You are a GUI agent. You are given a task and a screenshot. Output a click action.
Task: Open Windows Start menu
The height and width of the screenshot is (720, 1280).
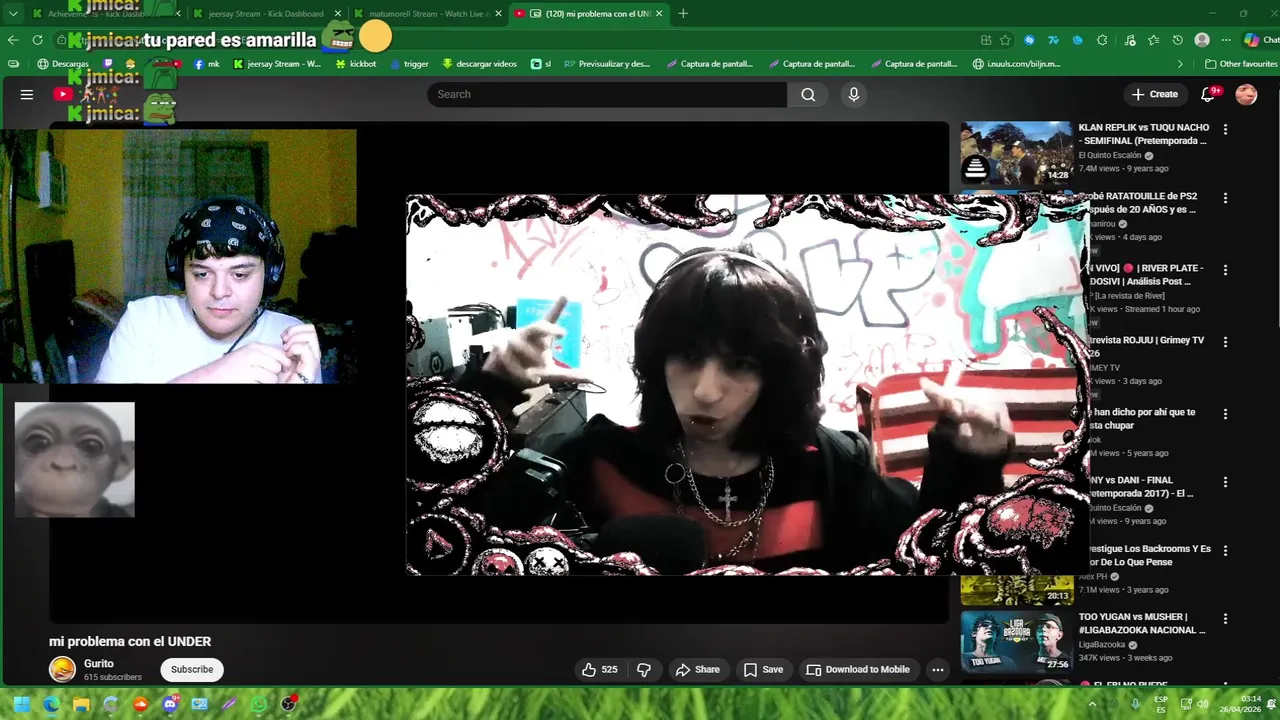[21, 704]
